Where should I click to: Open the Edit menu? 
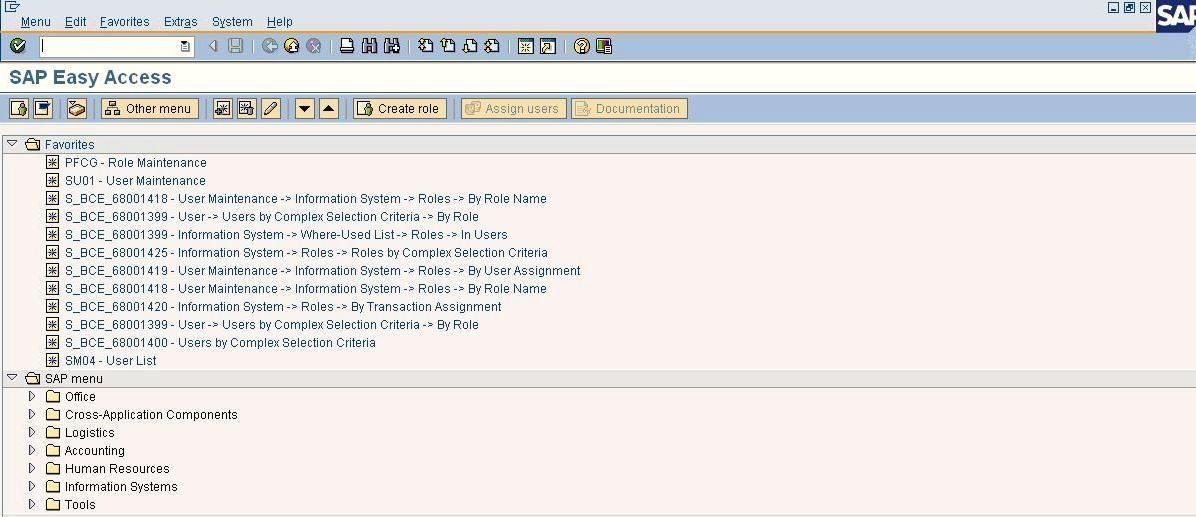(76, 22)
